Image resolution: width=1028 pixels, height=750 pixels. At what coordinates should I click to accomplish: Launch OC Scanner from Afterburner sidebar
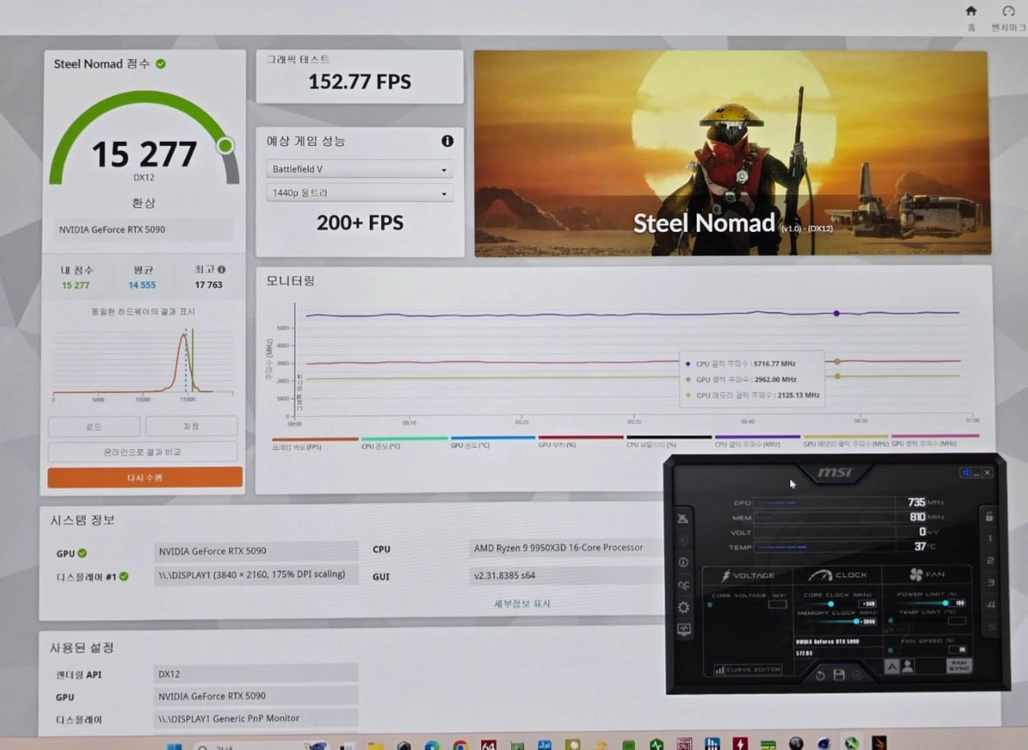683,585
